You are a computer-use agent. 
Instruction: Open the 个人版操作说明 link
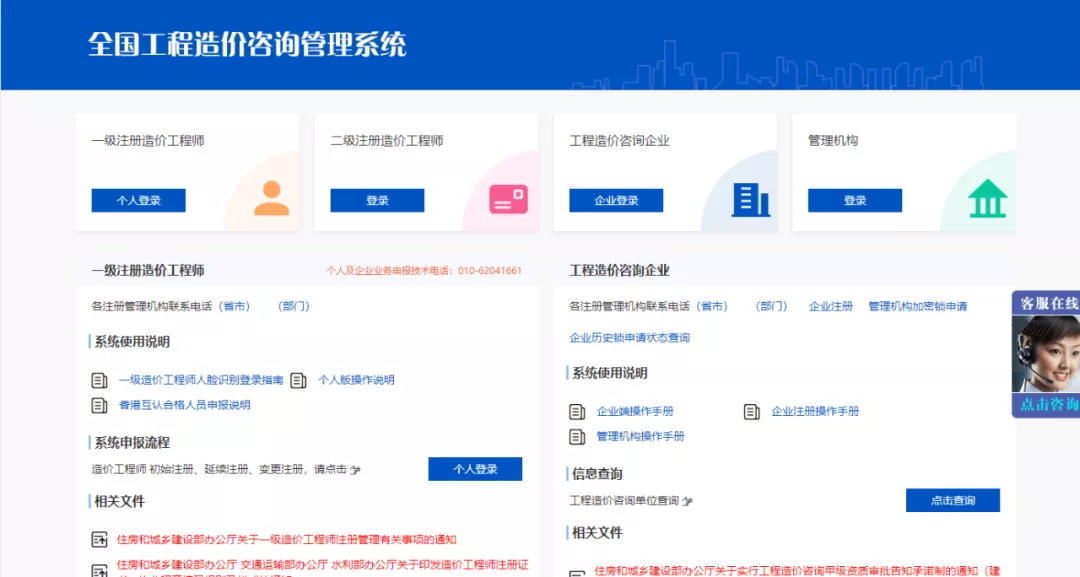click(x=356, y=380)
